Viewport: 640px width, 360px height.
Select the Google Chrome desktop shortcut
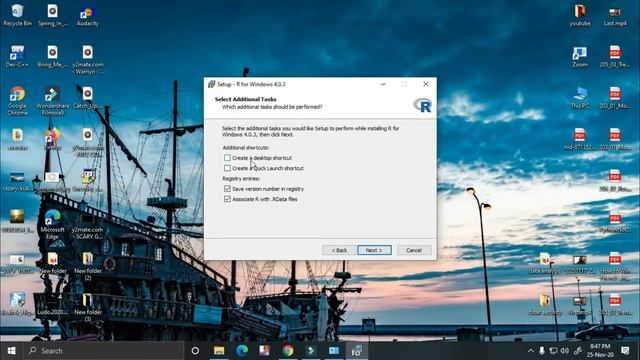(x=17, y=101)
